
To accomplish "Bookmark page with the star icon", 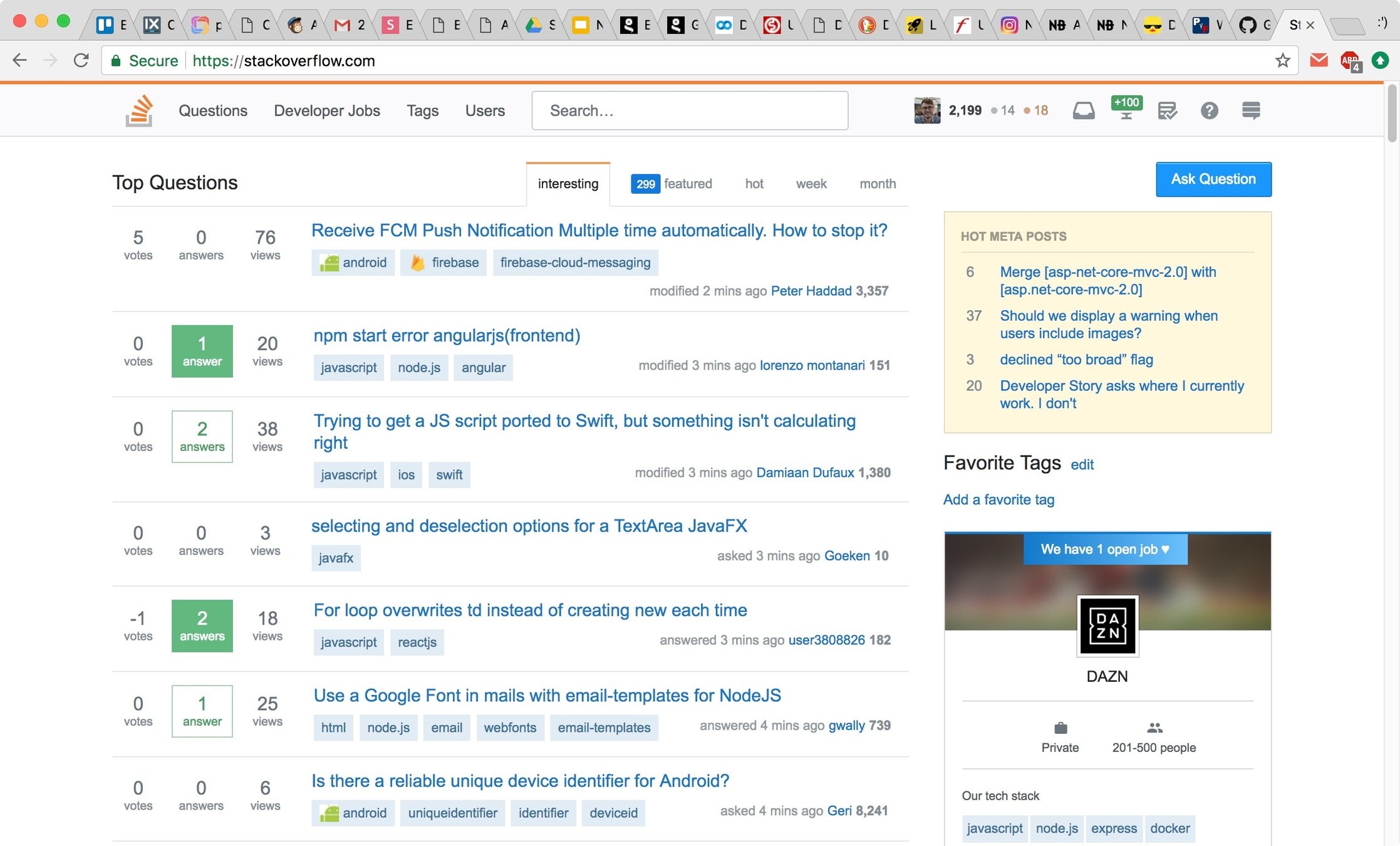I will (1282, 61).
